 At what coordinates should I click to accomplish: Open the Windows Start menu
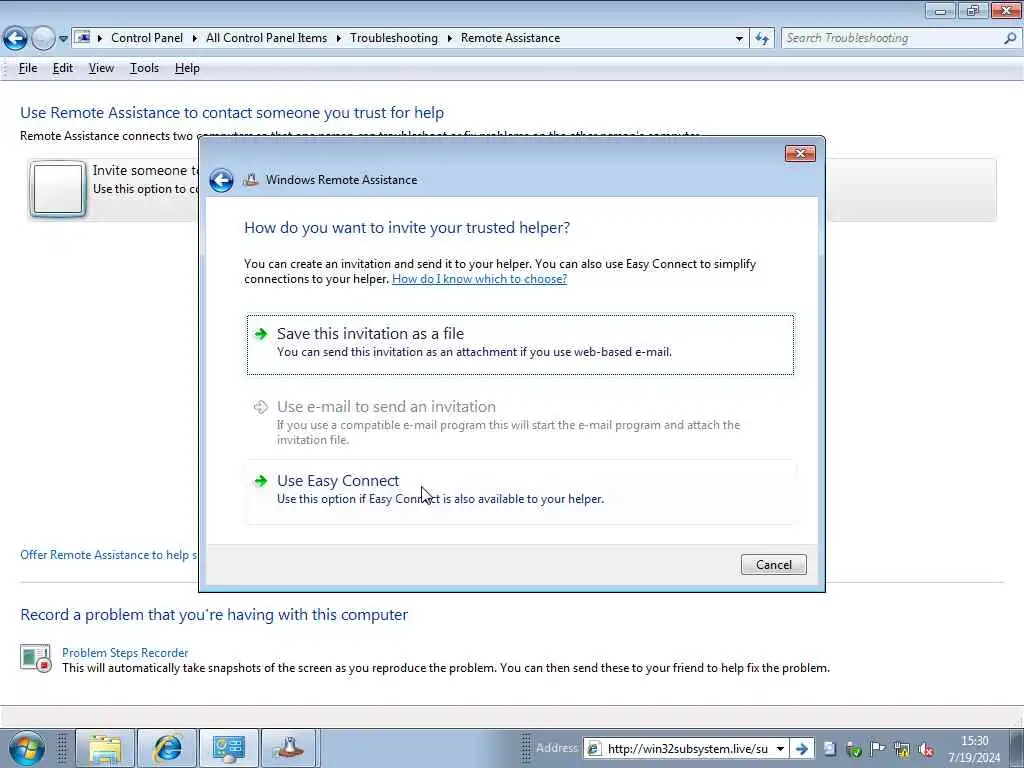click(x=27, y=748)
